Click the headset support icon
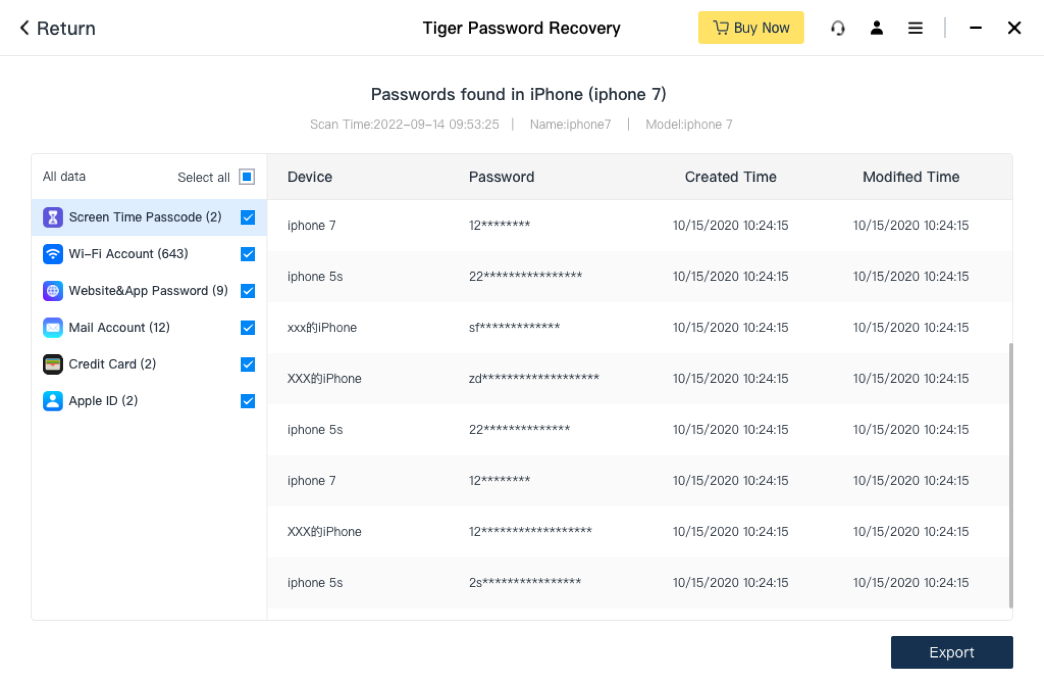The height and width of the screenshot is (684, 1044). pos(838,28)
